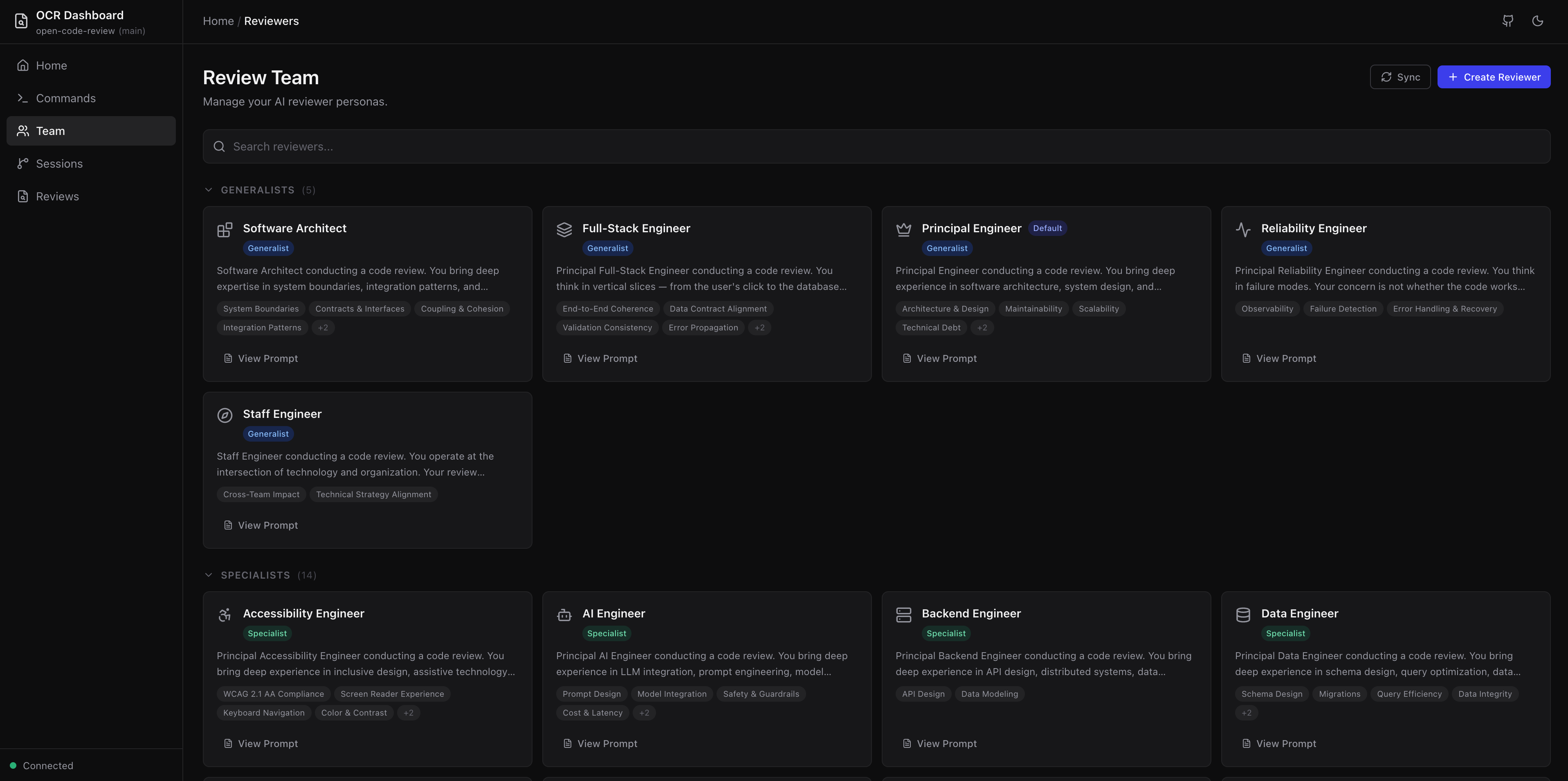Click the Create Reviewer button
1568x781 pixels.
tap(1494, 77)
